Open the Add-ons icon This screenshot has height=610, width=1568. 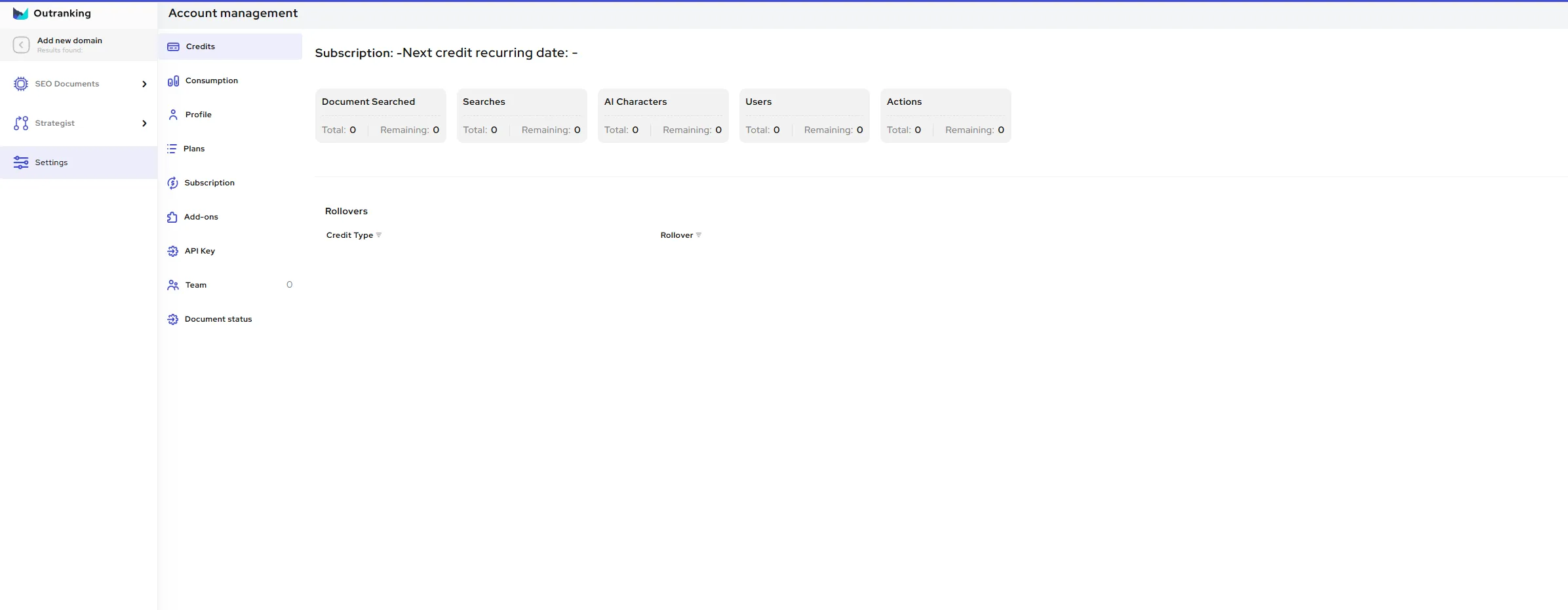[x=172, y=217]
